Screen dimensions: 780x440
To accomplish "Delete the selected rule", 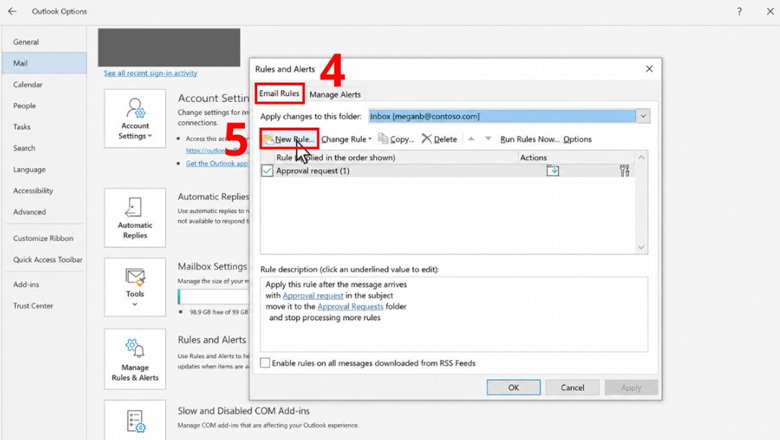I will [x=439, y=139].
